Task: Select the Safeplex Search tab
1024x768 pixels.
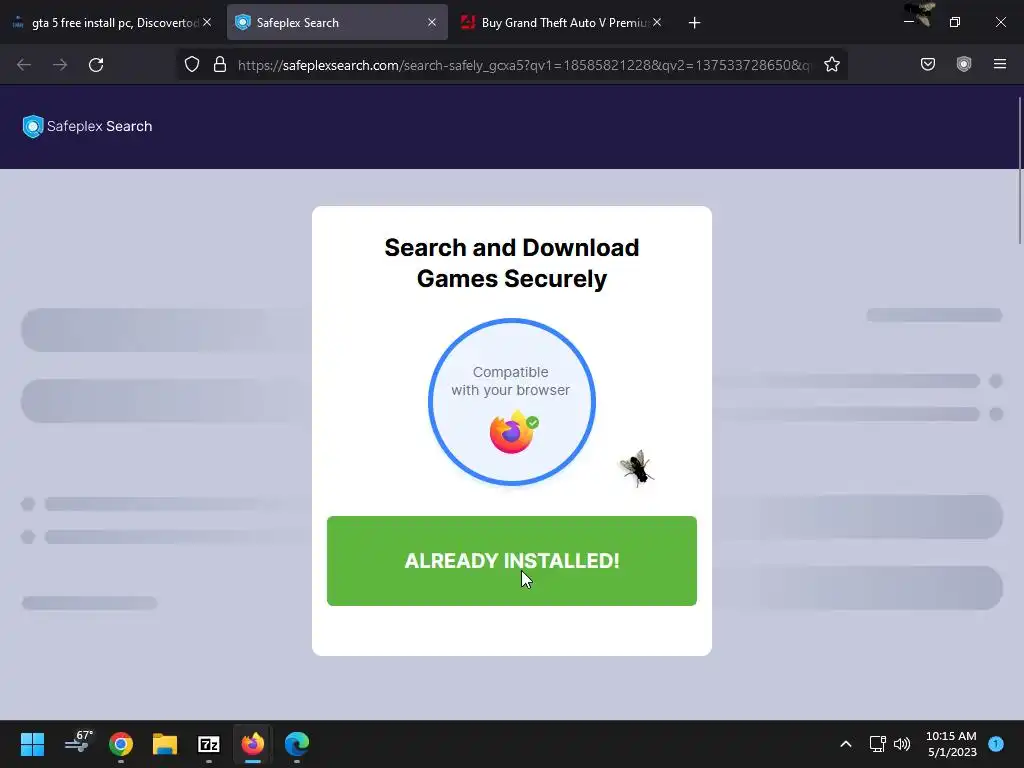Action: [x=336, y=23]
